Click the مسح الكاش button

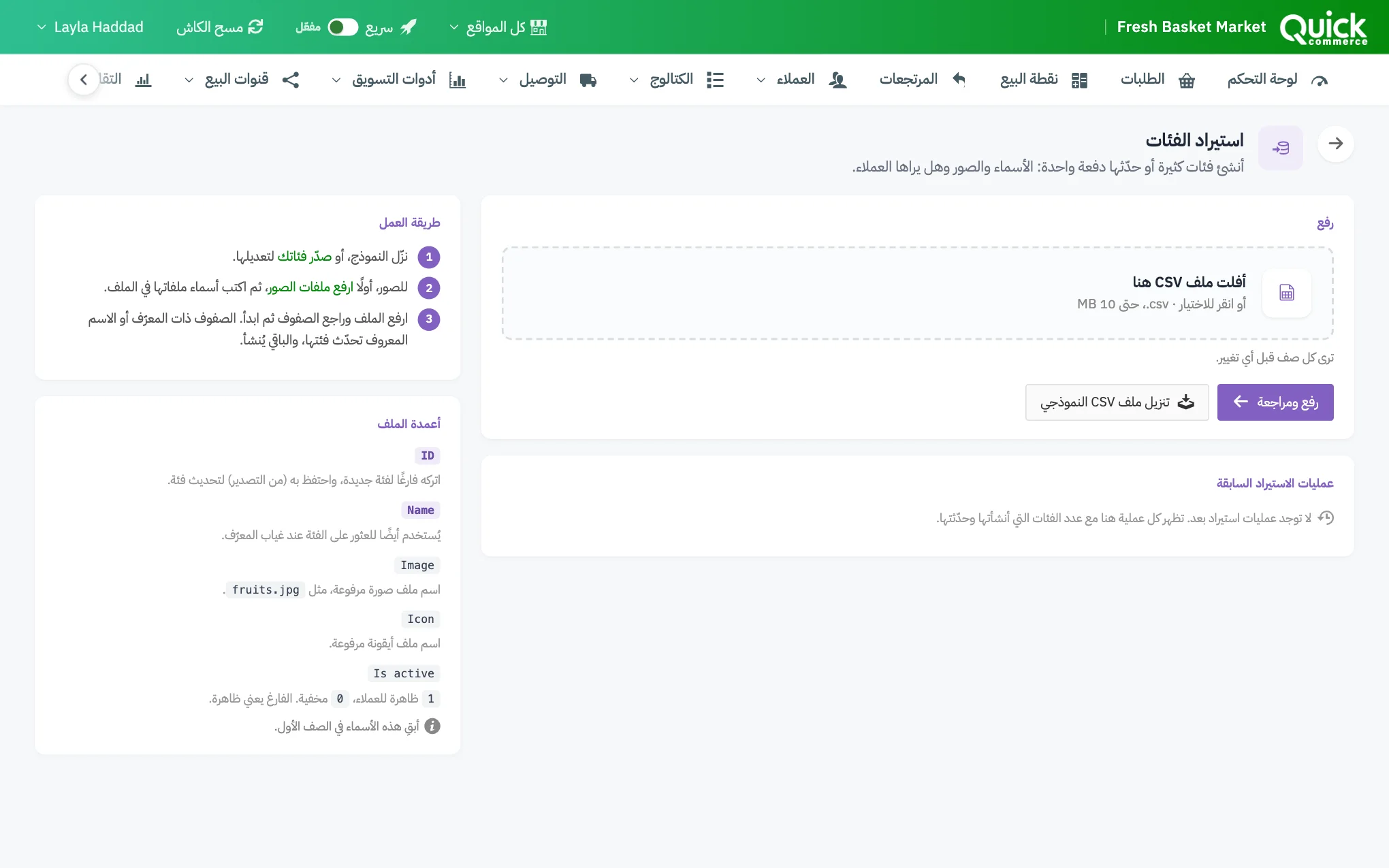[x=220, y=27]
